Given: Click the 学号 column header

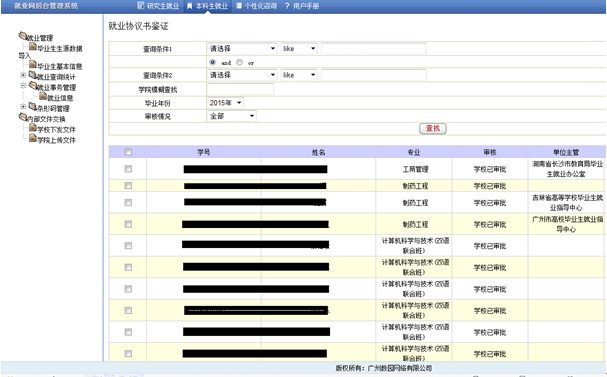Looking at the screenshot, I should [x=204, y=152].
